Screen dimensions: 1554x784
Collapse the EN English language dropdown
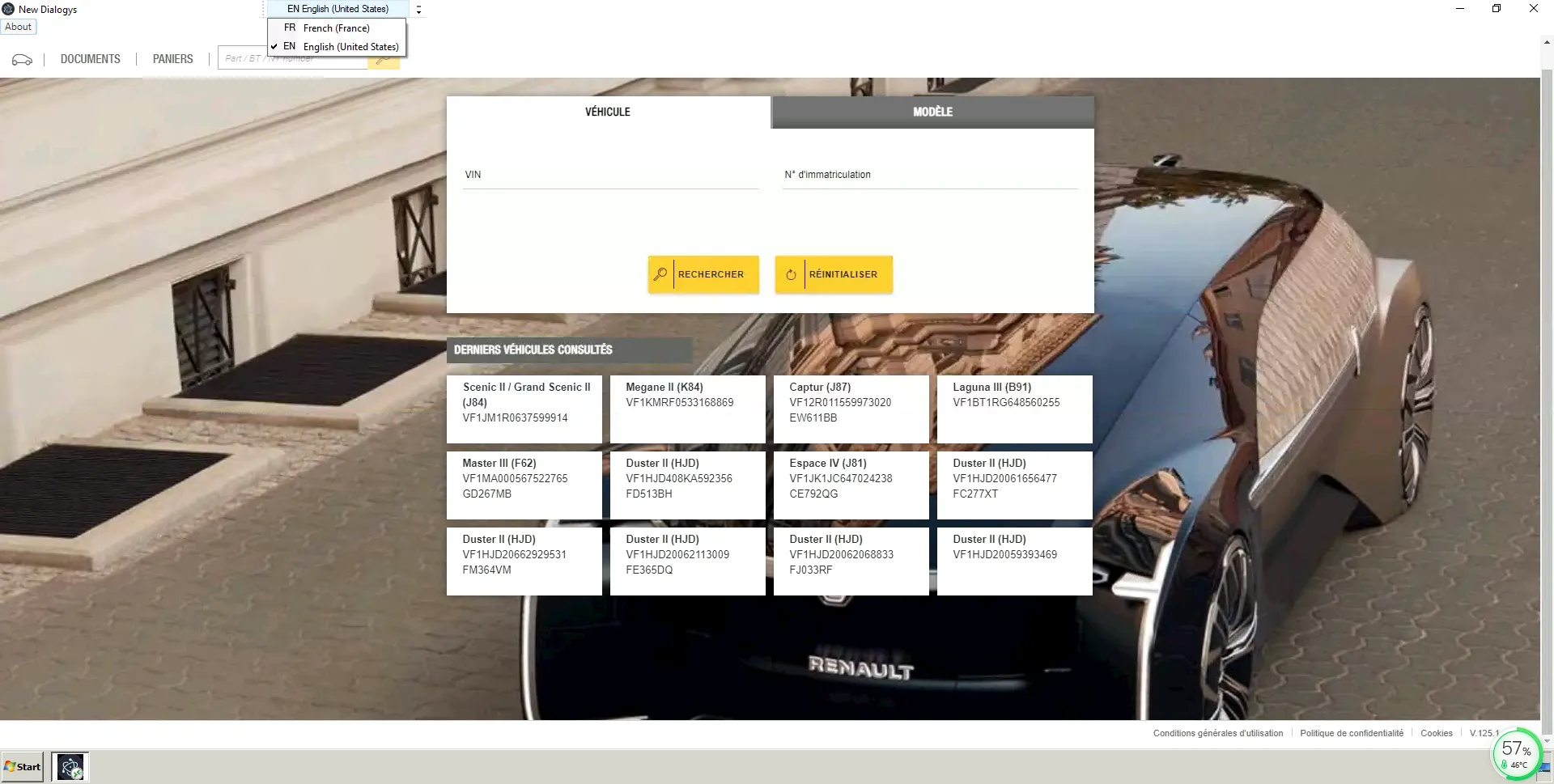click(338, 9)
